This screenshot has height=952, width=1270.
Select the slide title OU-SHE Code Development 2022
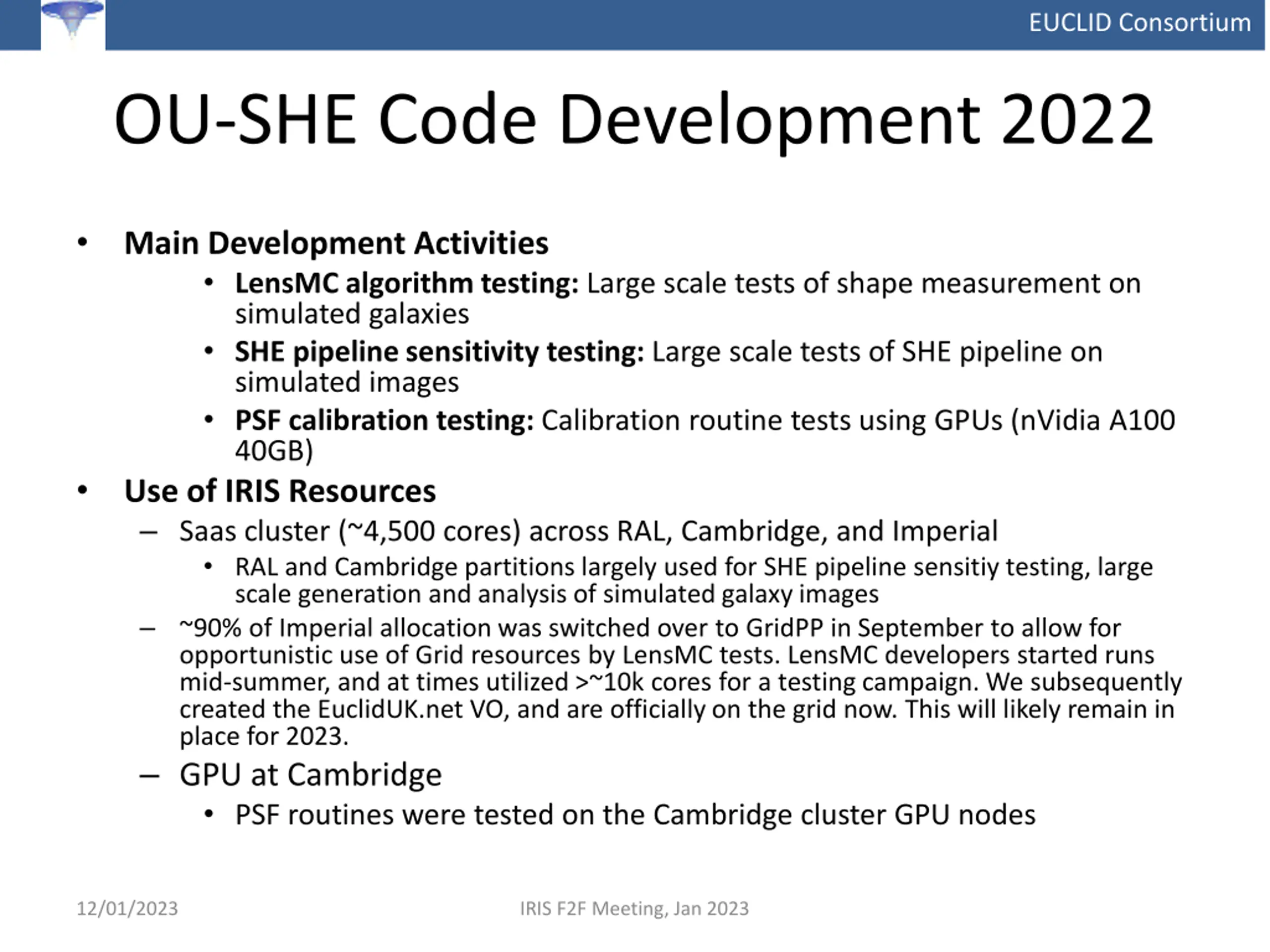pos(634,120)
